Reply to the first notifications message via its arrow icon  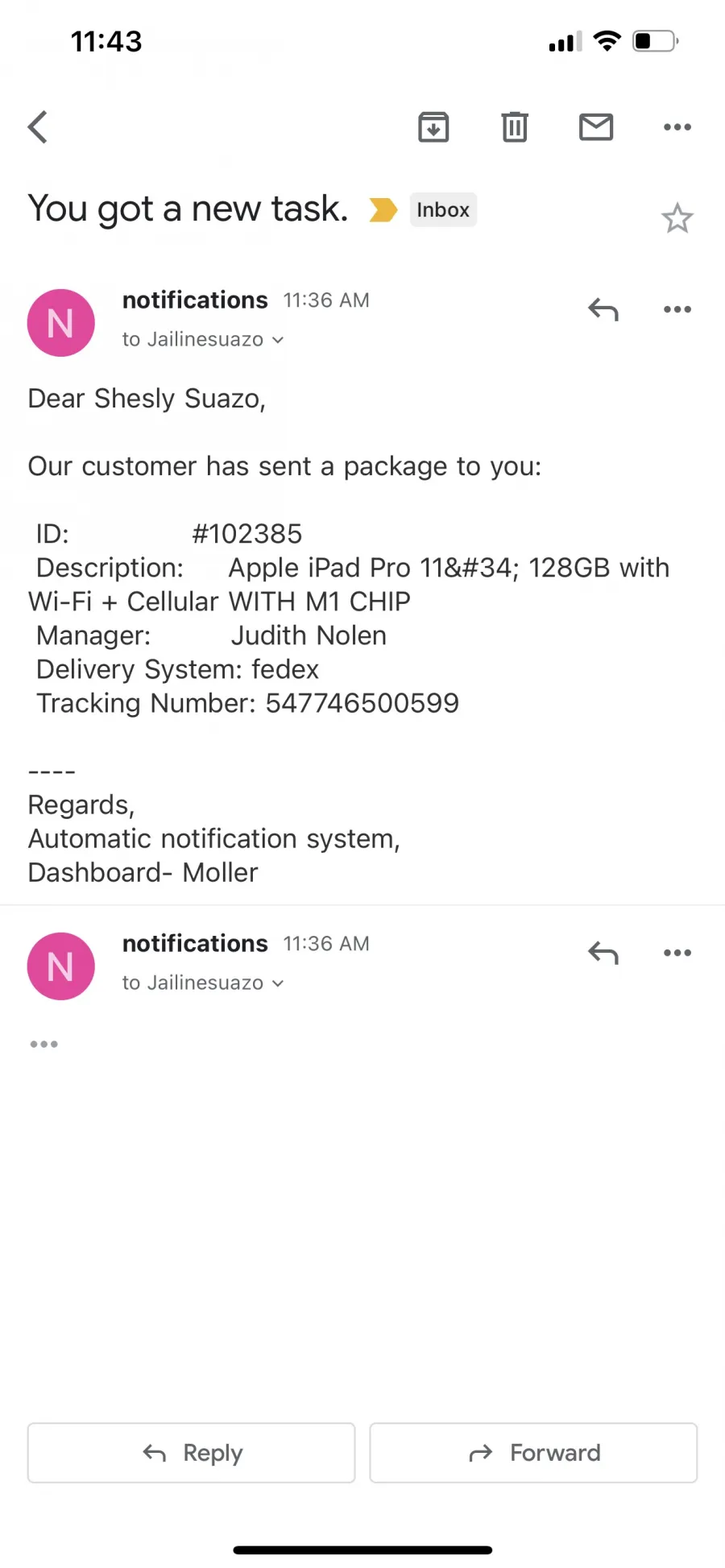click(603, 309)
